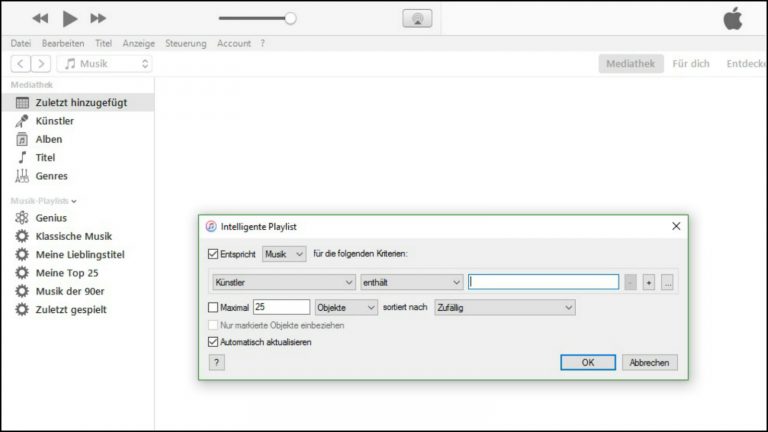Enable the Maximal limit checkbox

coord(212,307)
